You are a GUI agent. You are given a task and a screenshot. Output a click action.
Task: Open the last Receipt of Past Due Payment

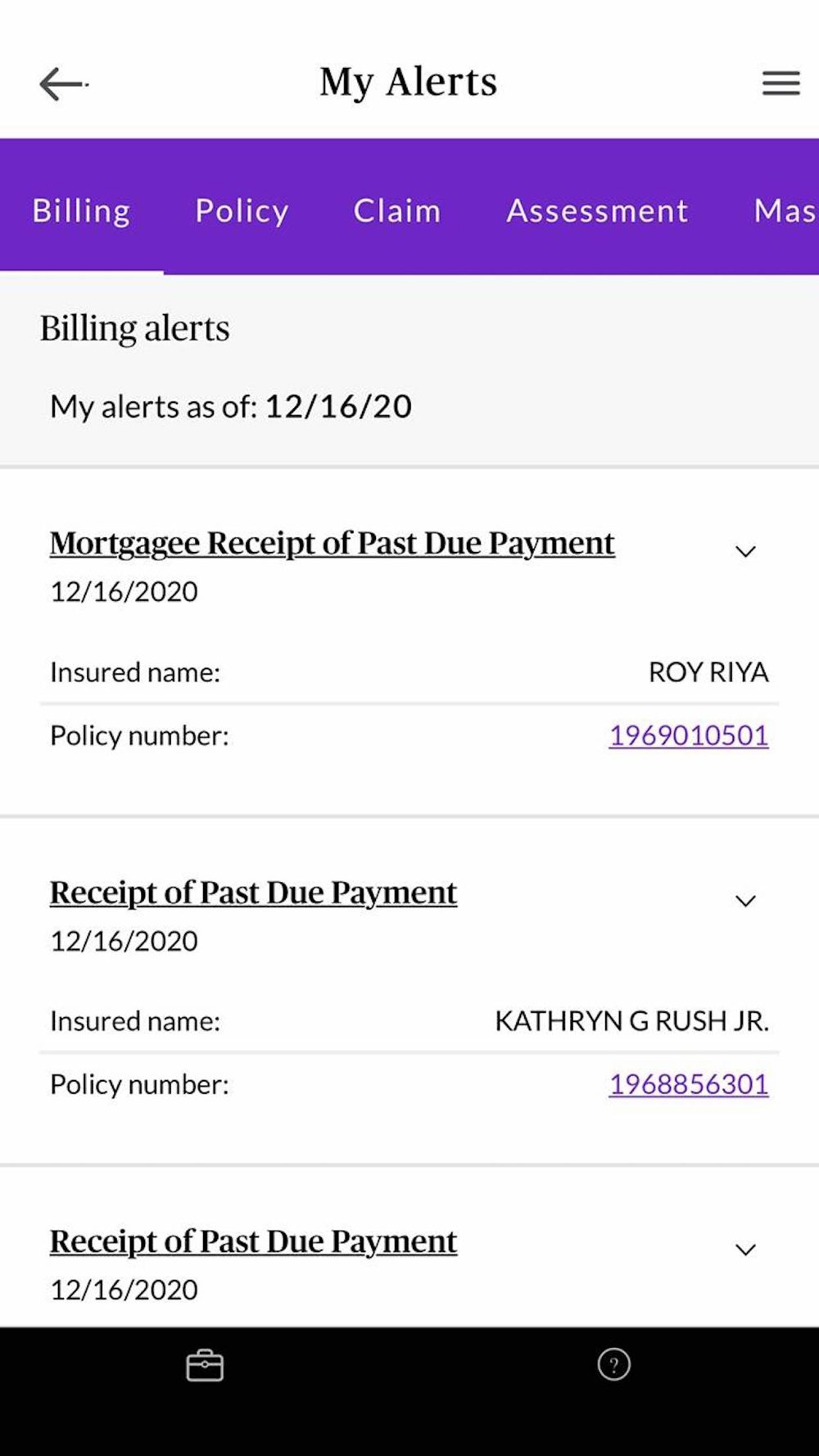point(253,1241)
